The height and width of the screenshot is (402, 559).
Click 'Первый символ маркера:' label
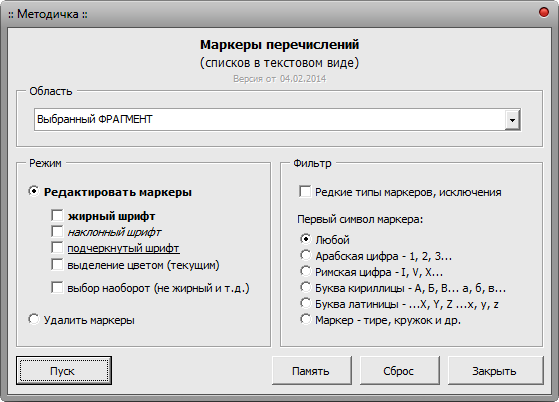tap(360, 219)
